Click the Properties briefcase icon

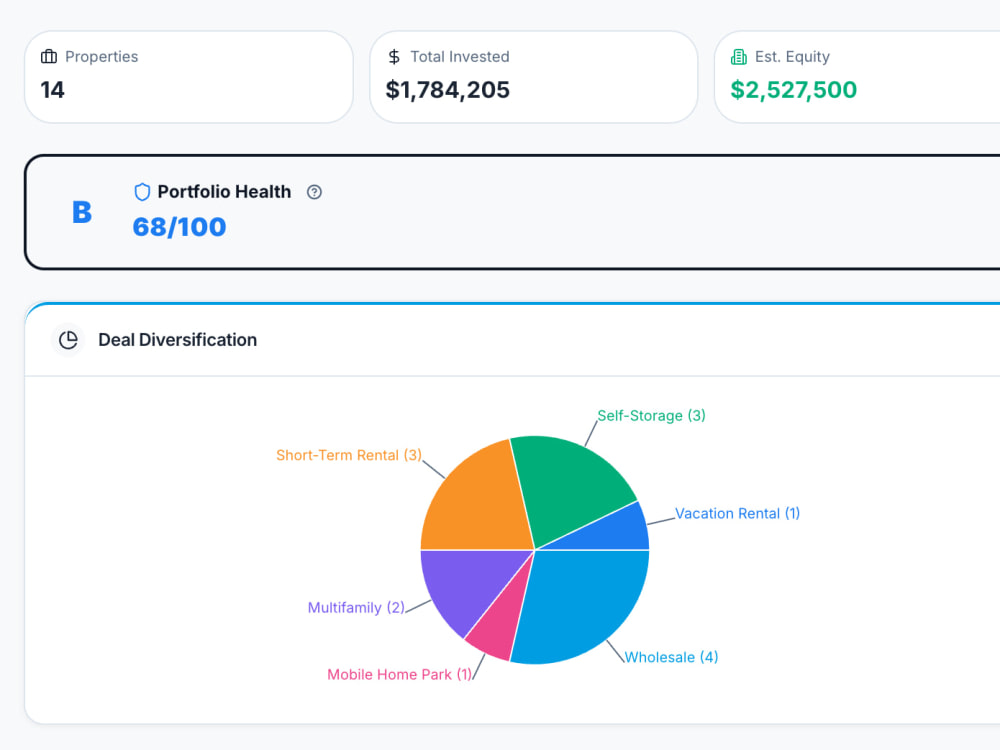tap(49, 57)
